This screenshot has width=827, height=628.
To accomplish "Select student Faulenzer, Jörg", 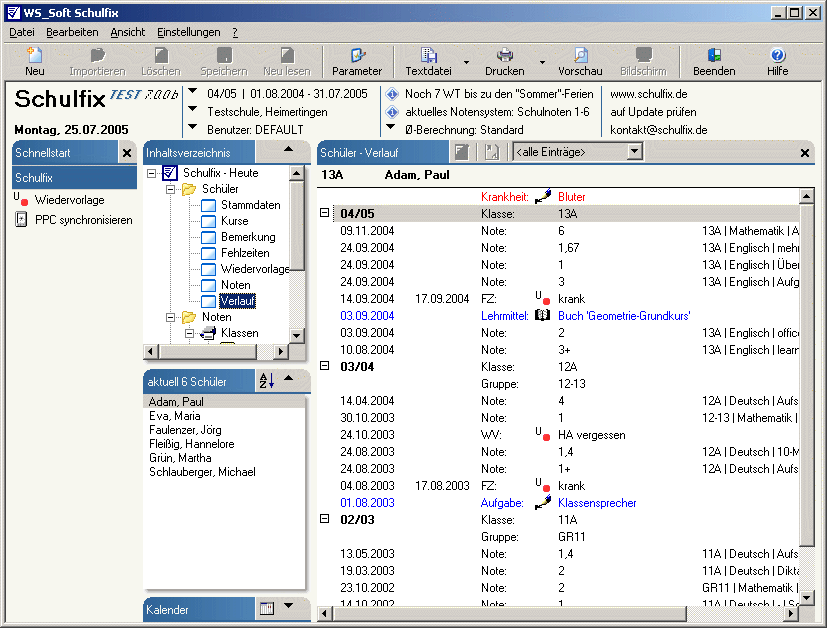I will point(185,430).
